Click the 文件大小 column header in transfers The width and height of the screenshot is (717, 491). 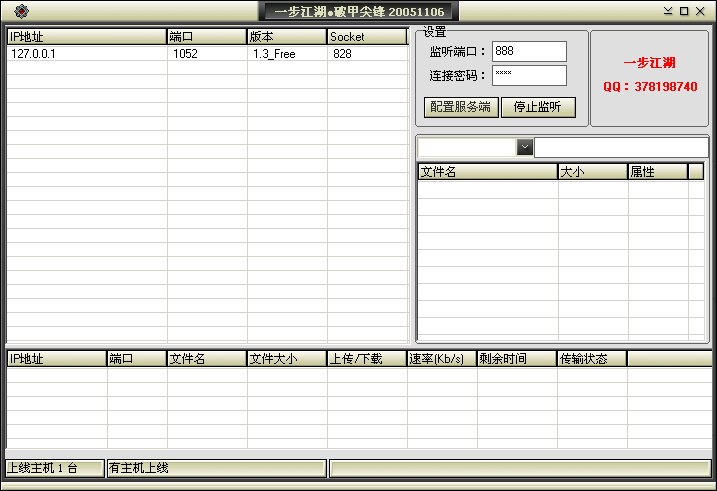click(286, 359)
